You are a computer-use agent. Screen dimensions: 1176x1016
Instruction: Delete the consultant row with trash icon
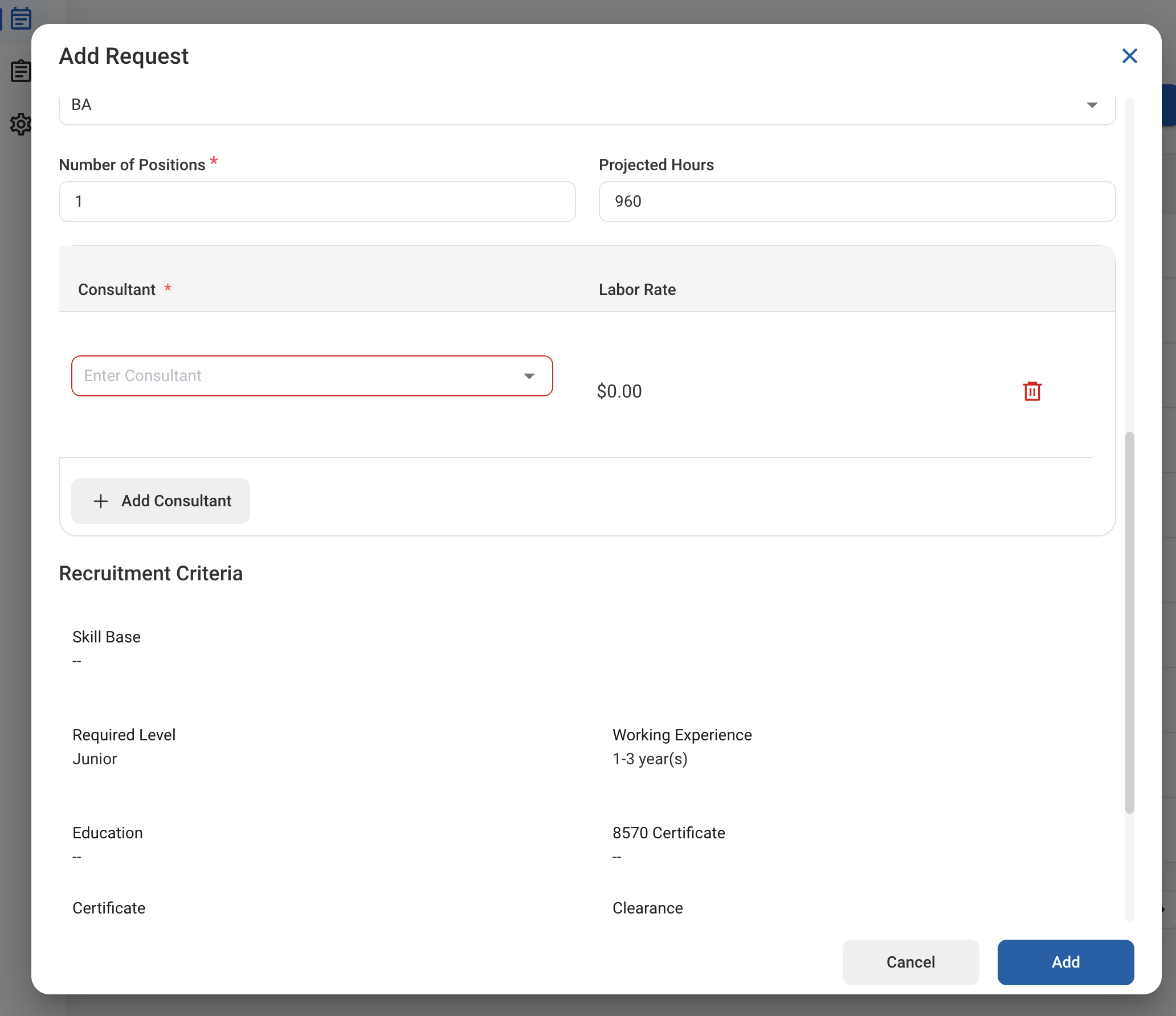[x=1032, y=391]
